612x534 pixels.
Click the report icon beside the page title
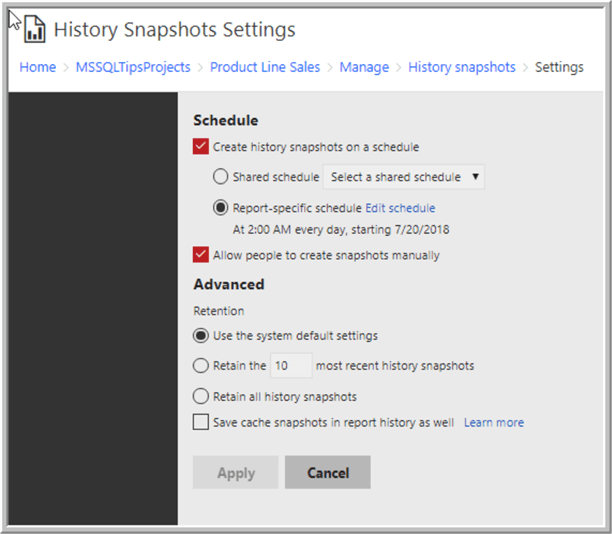(35, 29)
